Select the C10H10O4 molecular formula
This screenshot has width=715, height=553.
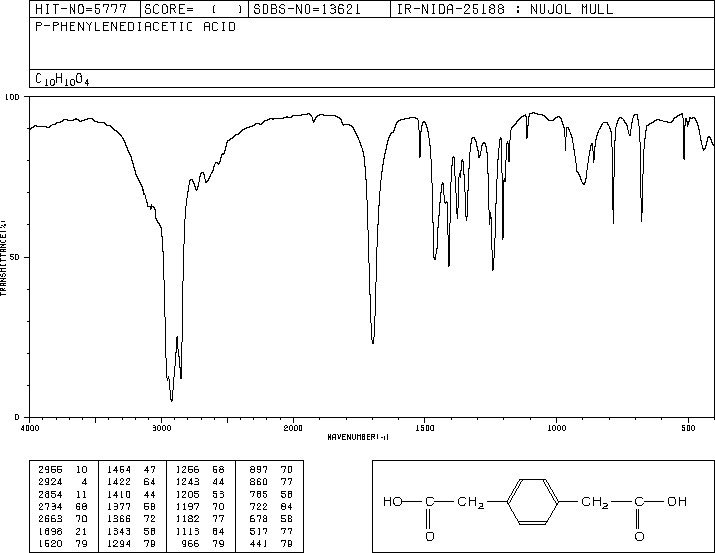[62, 79]
